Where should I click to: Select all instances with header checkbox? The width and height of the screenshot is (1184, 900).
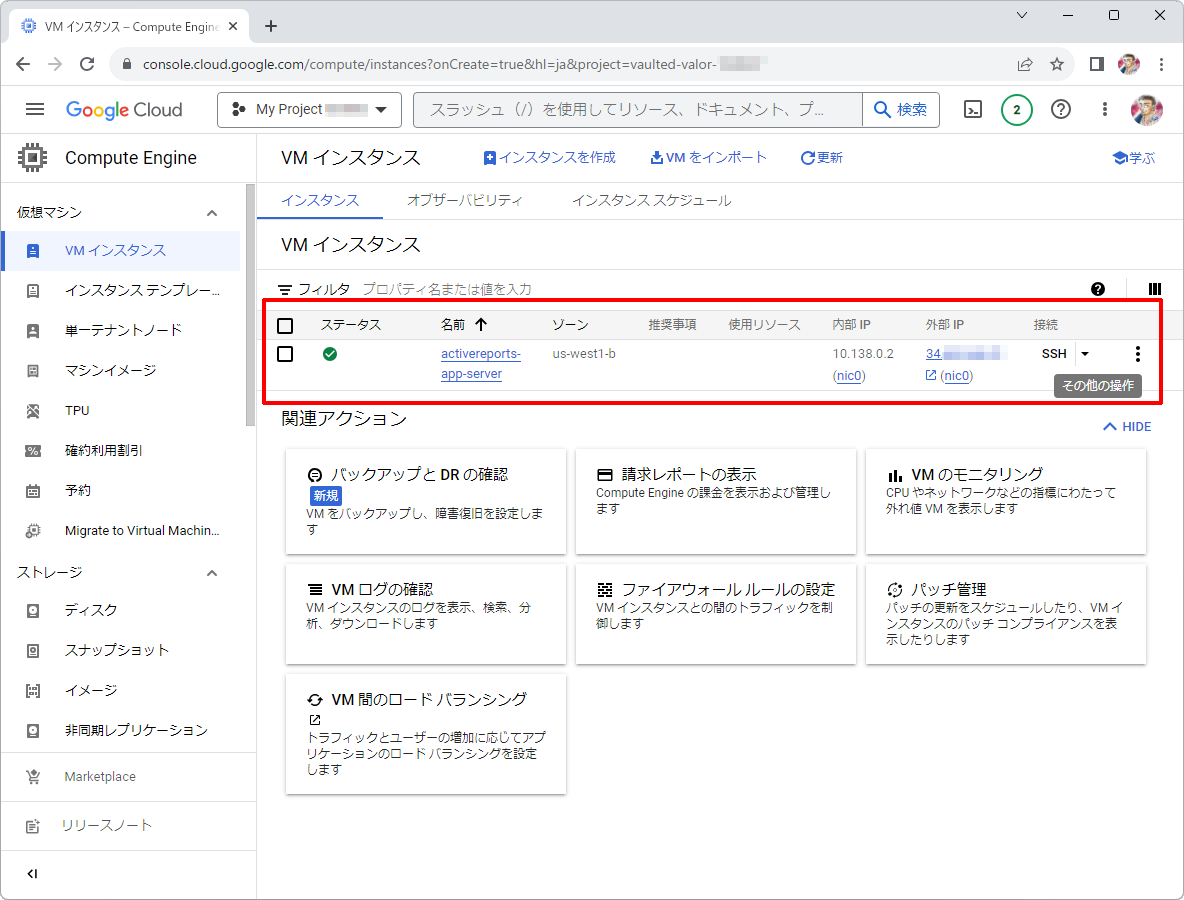285,326
